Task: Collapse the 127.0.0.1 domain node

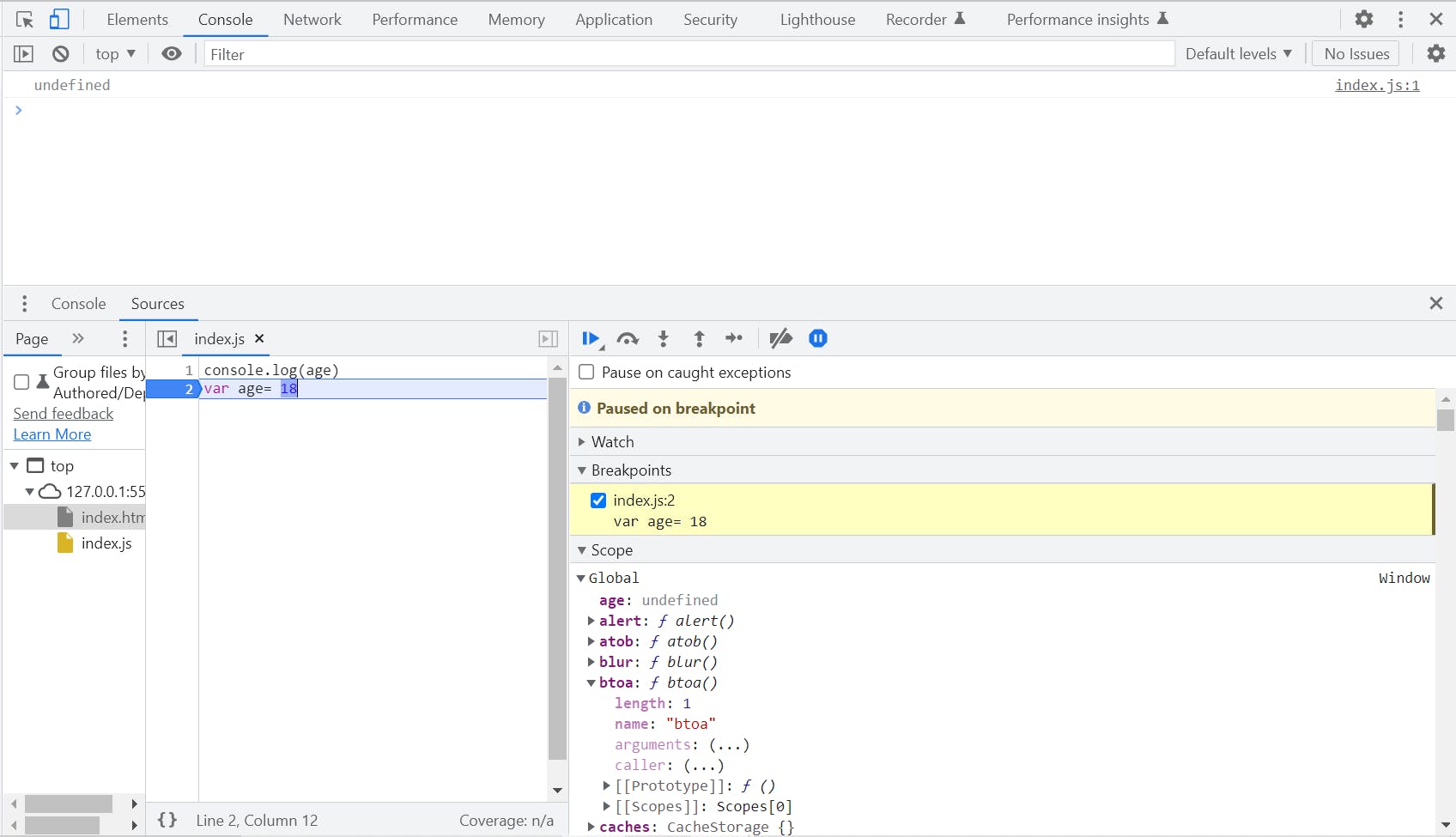Action: [29, 492]
